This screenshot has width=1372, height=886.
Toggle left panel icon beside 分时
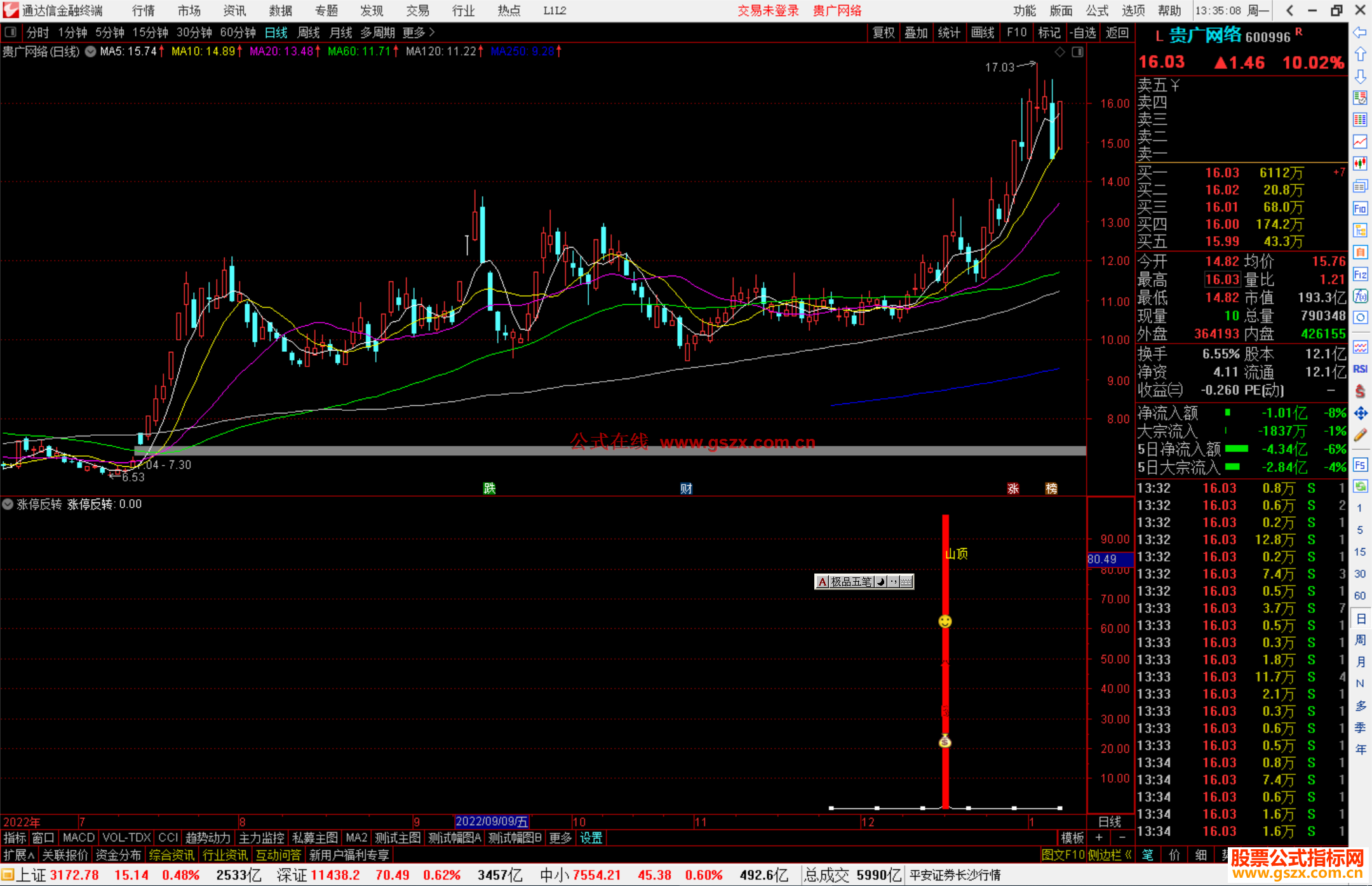(x=11, y=32)
